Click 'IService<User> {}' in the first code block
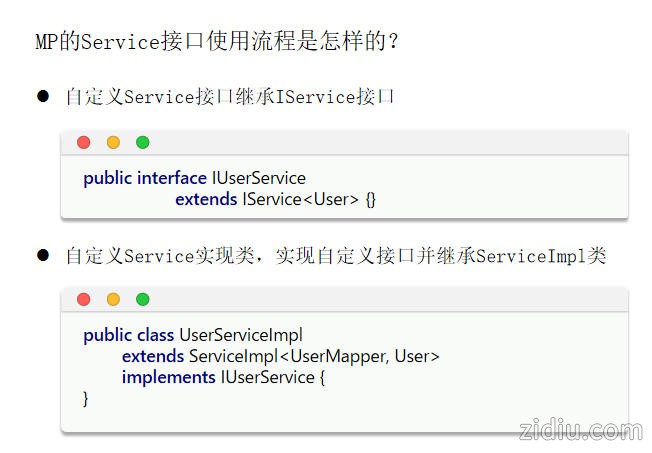 coord(309,199)
